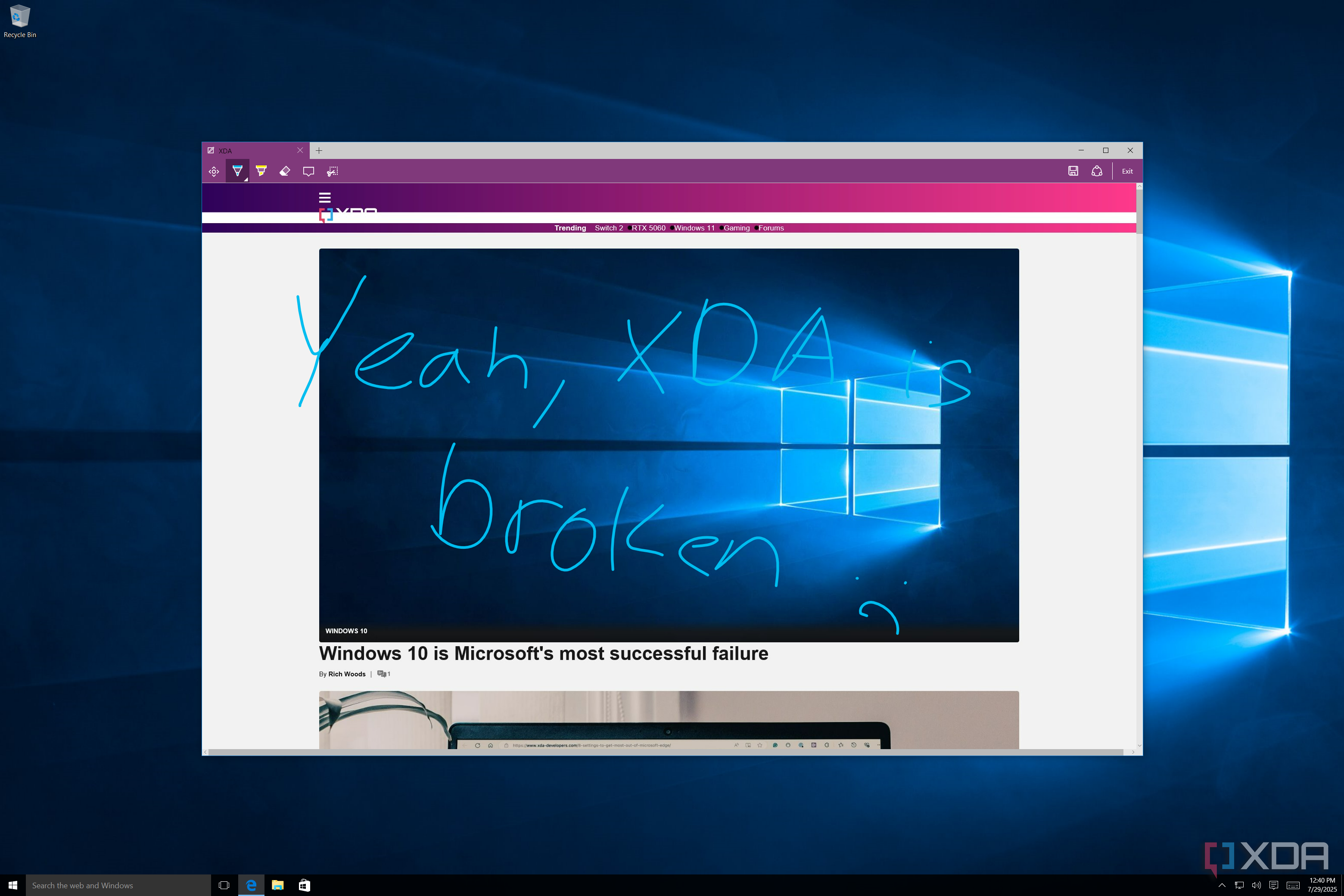Open the Store app from the taskbar

point(305,885)
